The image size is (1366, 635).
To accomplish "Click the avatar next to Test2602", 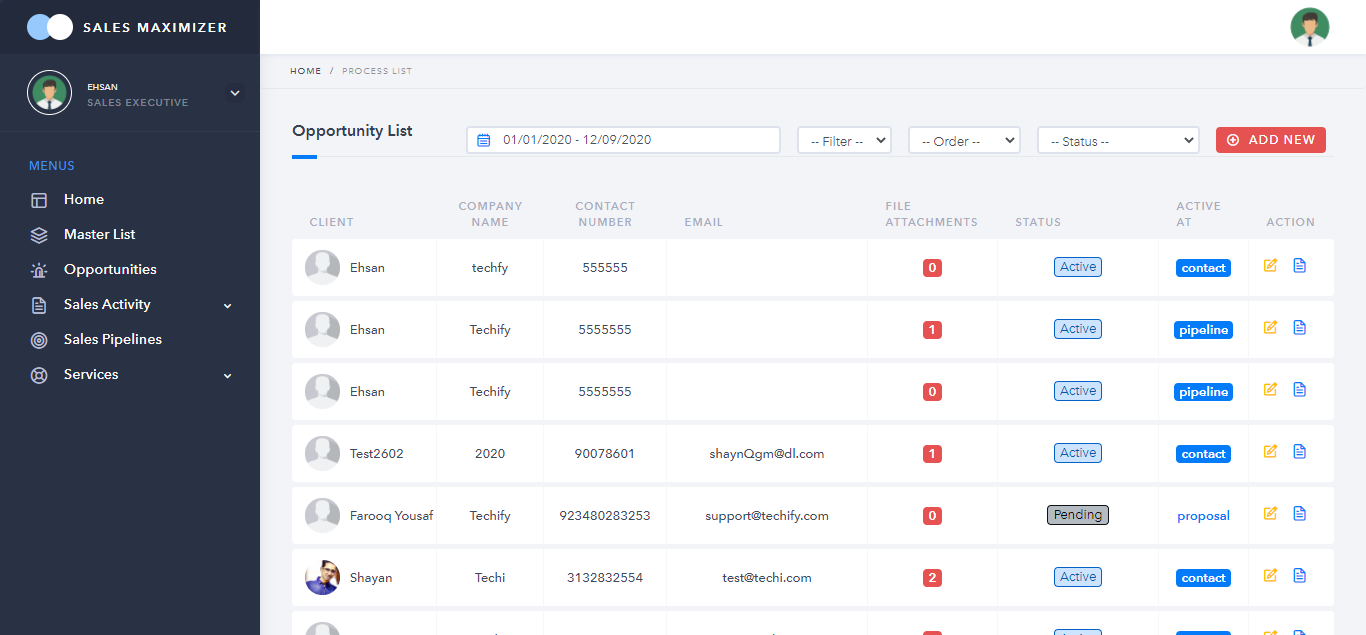I will click(x=322, y=453).
